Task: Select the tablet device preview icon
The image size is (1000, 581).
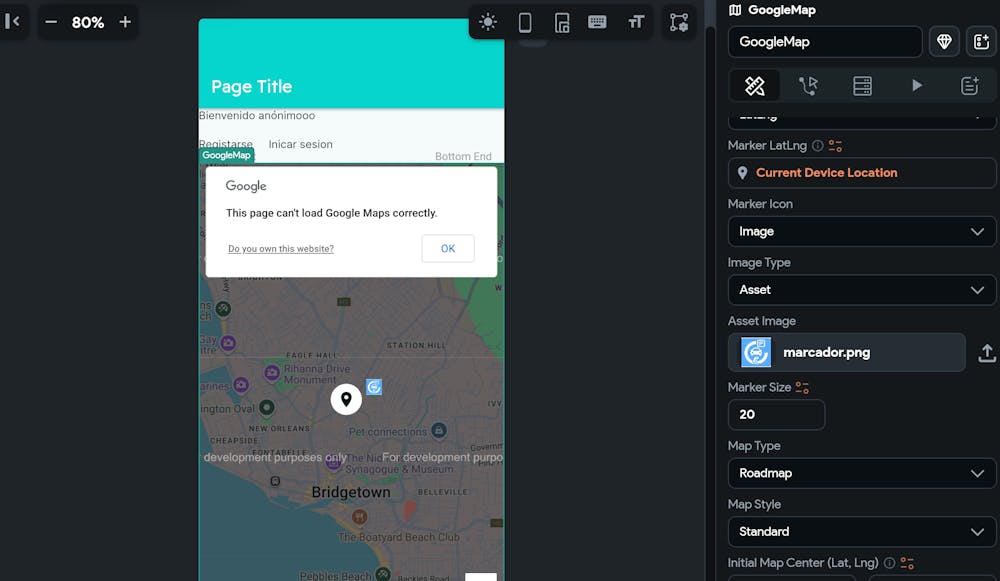Action: 562,22
